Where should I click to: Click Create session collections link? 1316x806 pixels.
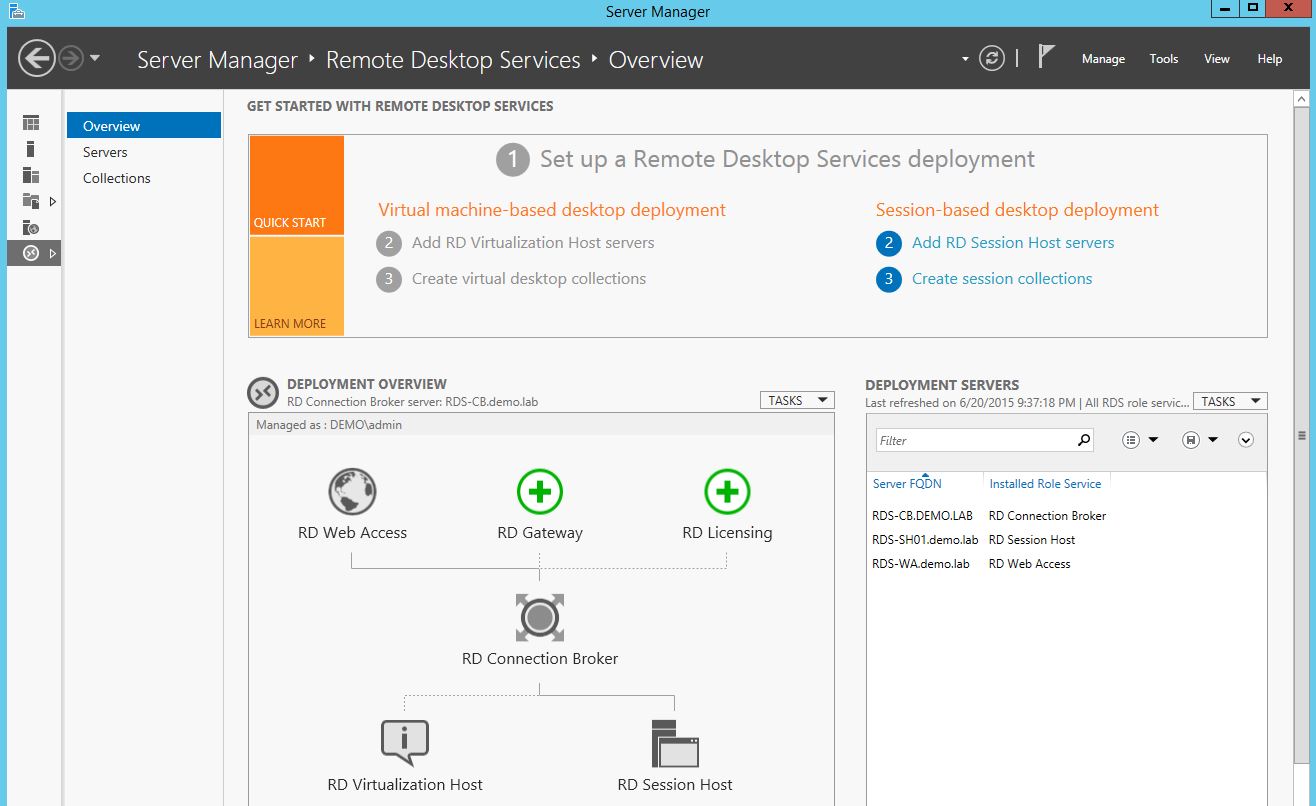(x=1001, y=279)
